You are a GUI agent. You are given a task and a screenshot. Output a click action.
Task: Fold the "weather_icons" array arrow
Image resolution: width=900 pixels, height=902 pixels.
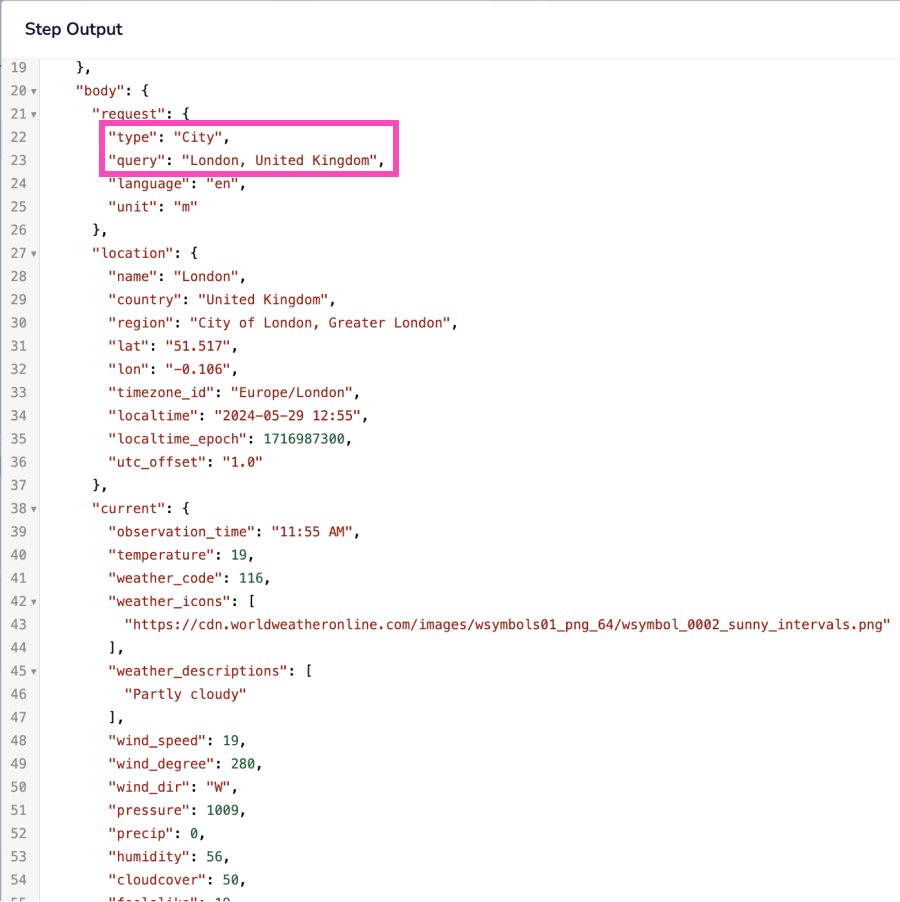click(34, 601)
